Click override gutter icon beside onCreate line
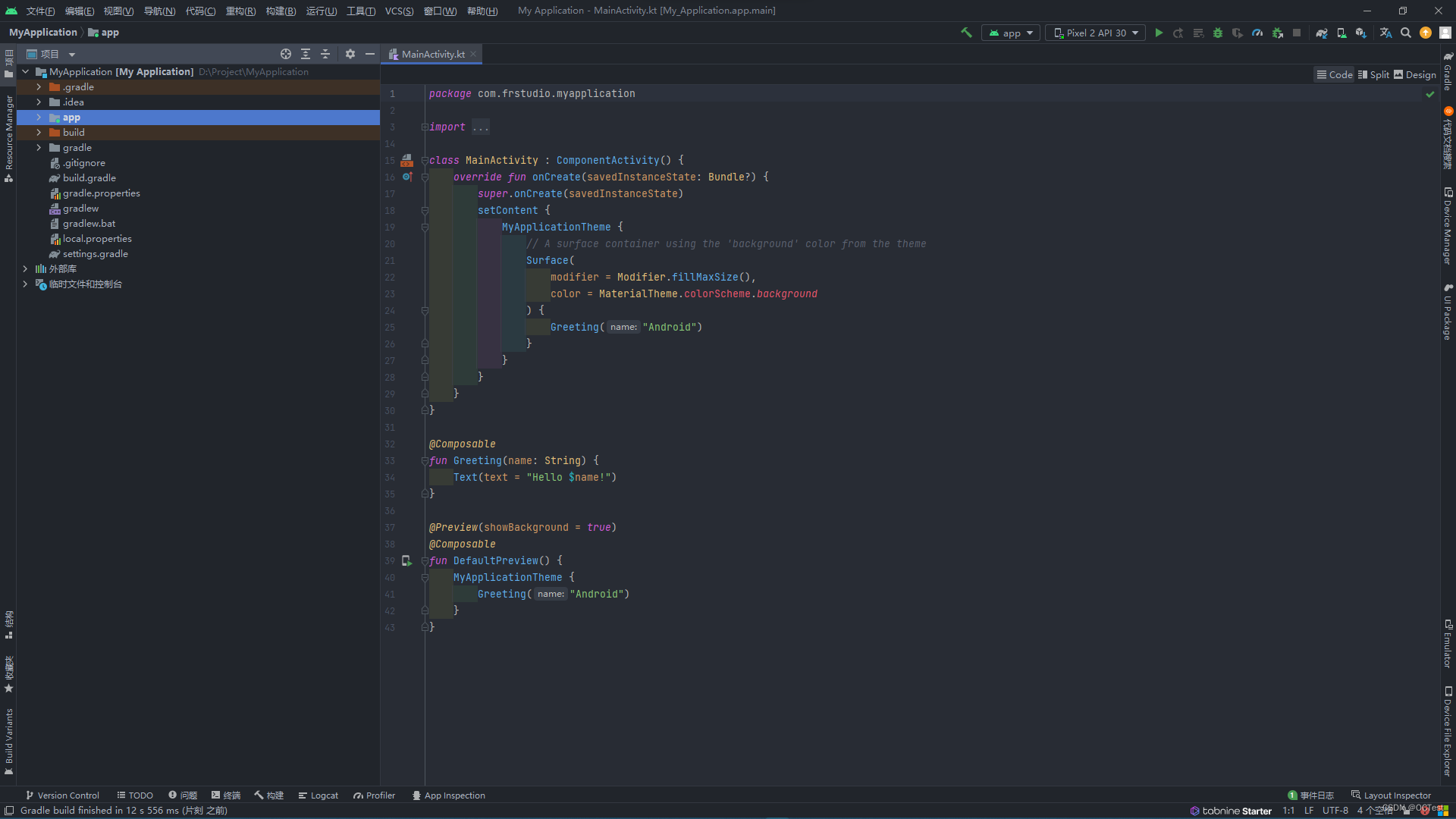1456x819 pixels. click(x=407, y=177)
